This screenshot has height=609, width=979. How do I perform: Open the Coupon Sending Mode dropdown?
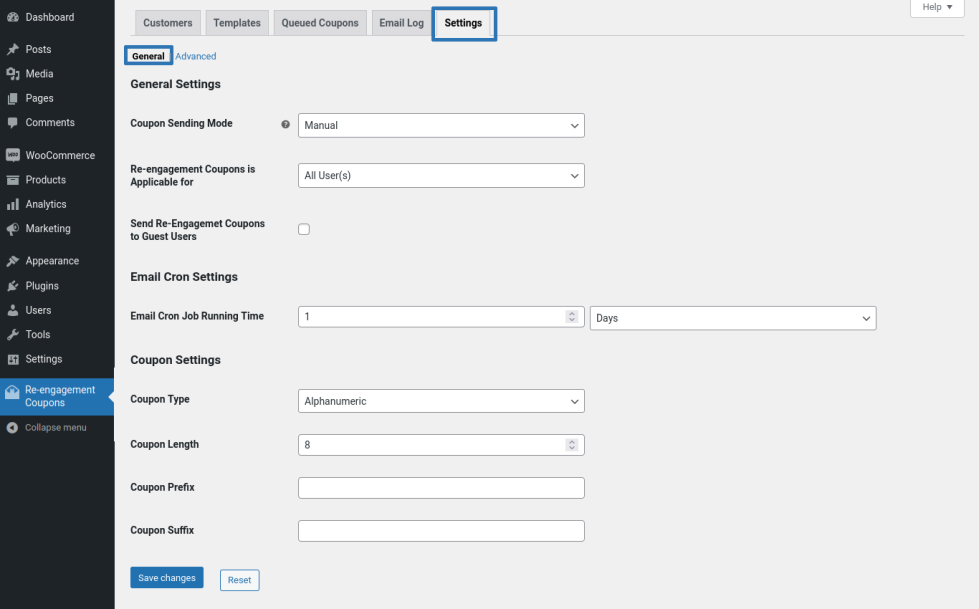click(x=441, y=125)
